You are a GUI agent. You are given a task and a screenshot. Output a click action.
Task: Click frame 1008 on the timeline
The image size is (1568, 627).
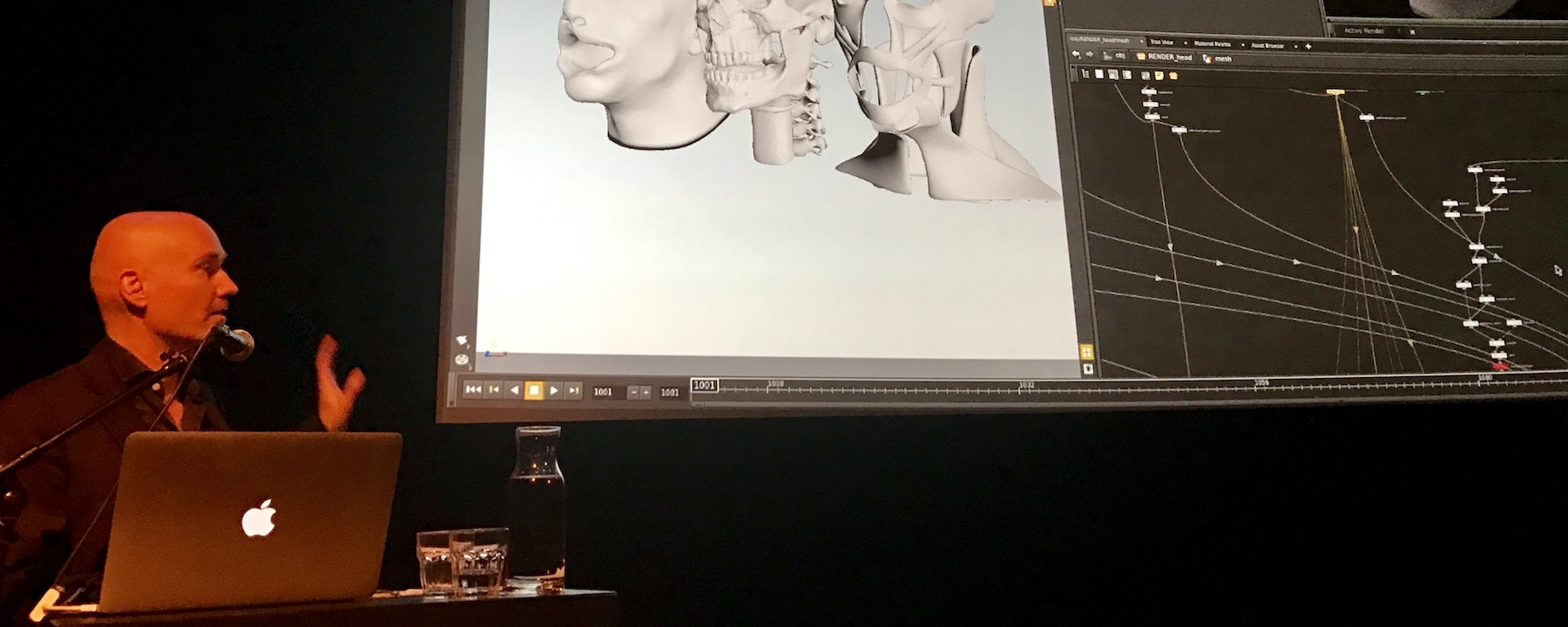coord(774,383)
